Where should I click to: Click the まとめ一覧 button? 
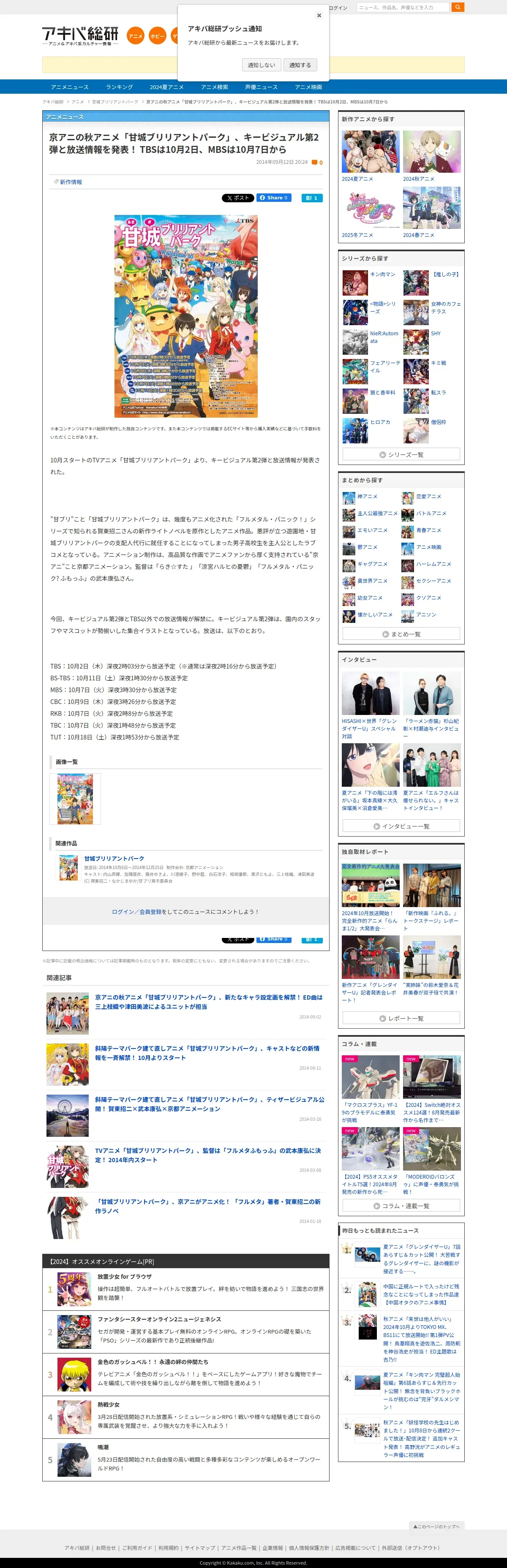(x=401, y=633)
